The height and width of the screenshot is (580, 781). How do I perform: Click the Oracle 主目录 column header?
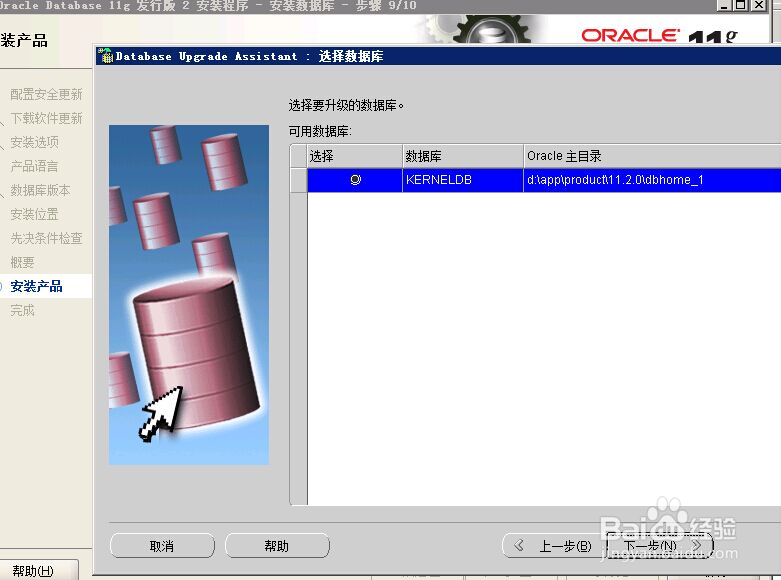pyautogui.click(x=652, y=156)
